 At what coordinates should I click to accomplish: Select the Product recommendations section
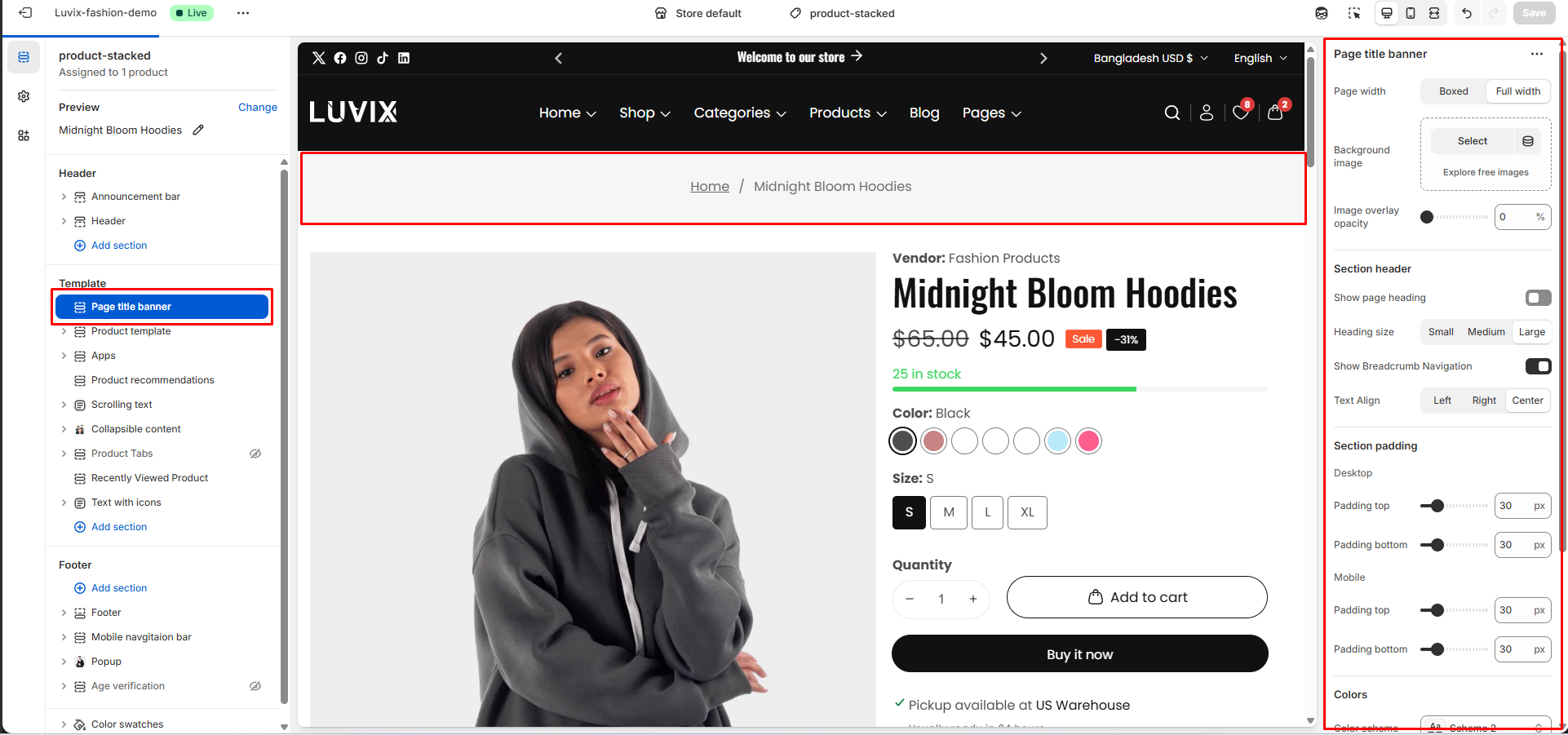[x=153, y=380]
